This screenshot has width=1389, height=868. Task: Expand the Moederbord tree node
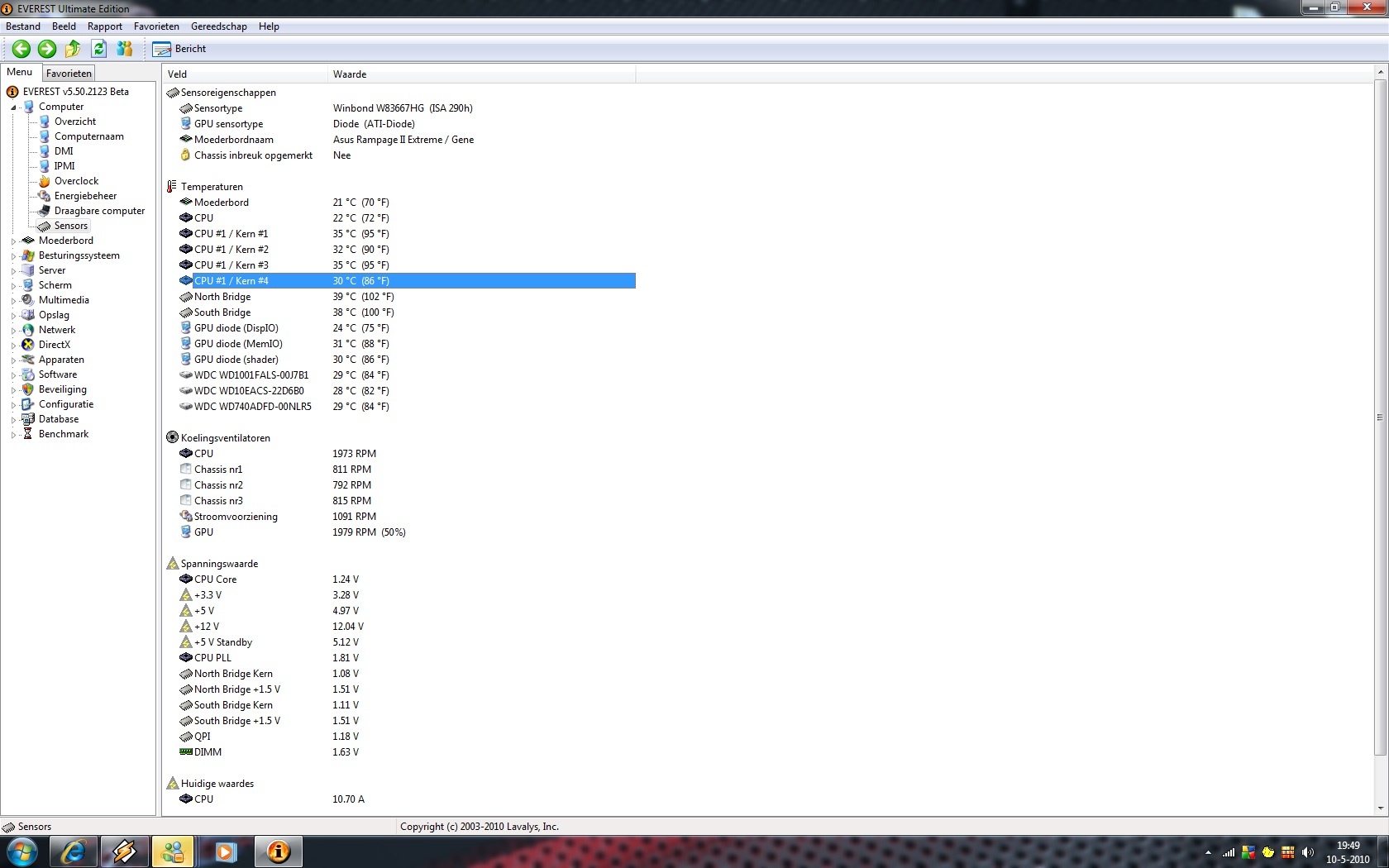(13, 241)
